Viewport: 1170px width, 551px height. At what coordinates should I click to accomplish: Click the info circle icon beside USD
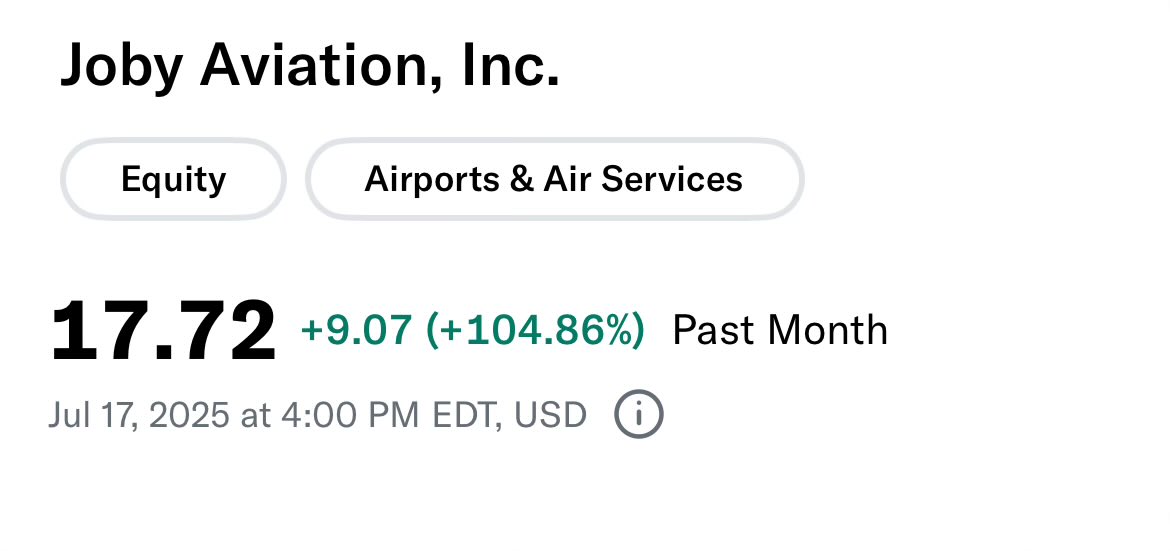pyautogui.click(x=639, y=414)
